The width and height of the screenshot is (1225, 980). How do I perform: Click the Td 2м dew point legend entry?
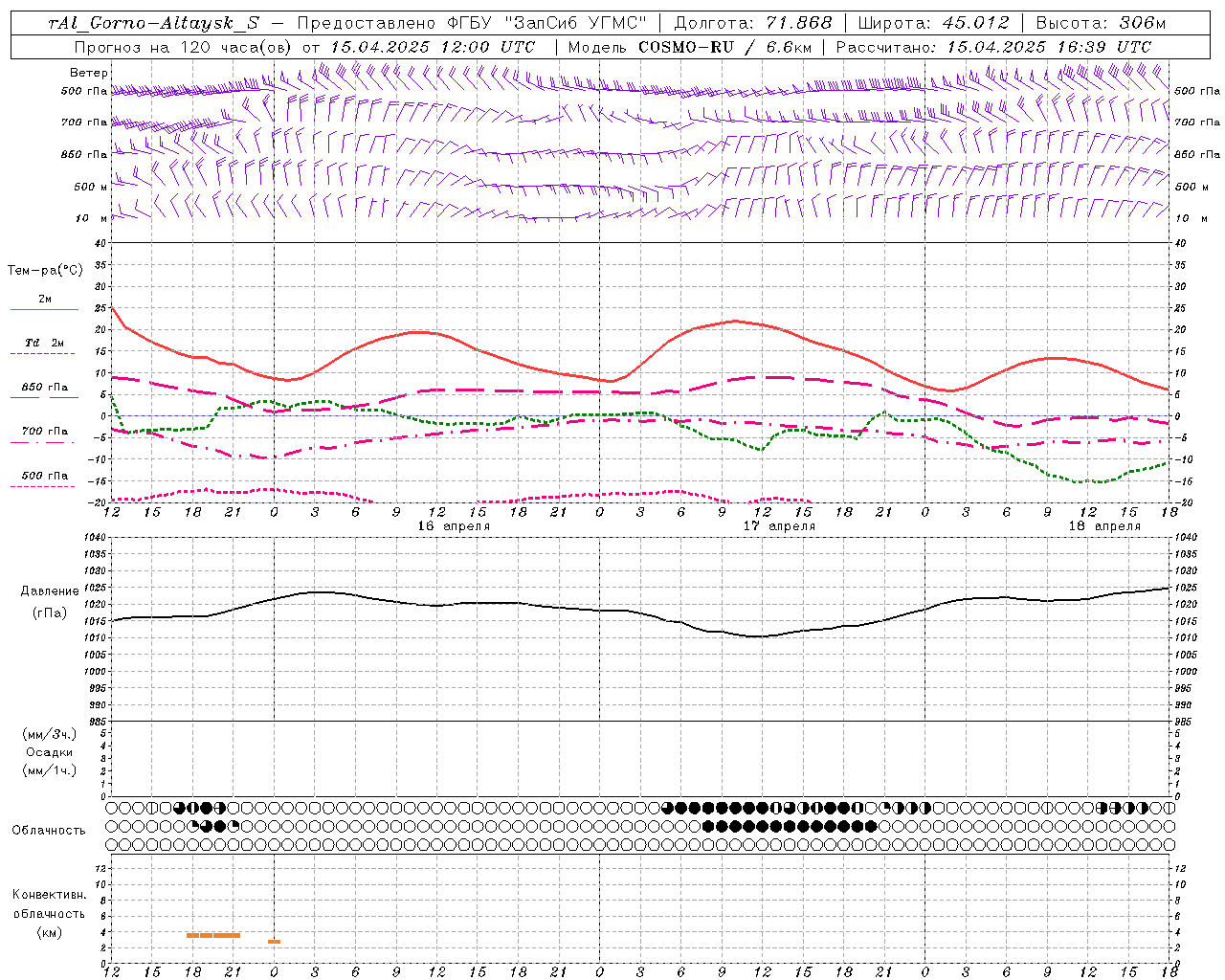coord(44,343)
